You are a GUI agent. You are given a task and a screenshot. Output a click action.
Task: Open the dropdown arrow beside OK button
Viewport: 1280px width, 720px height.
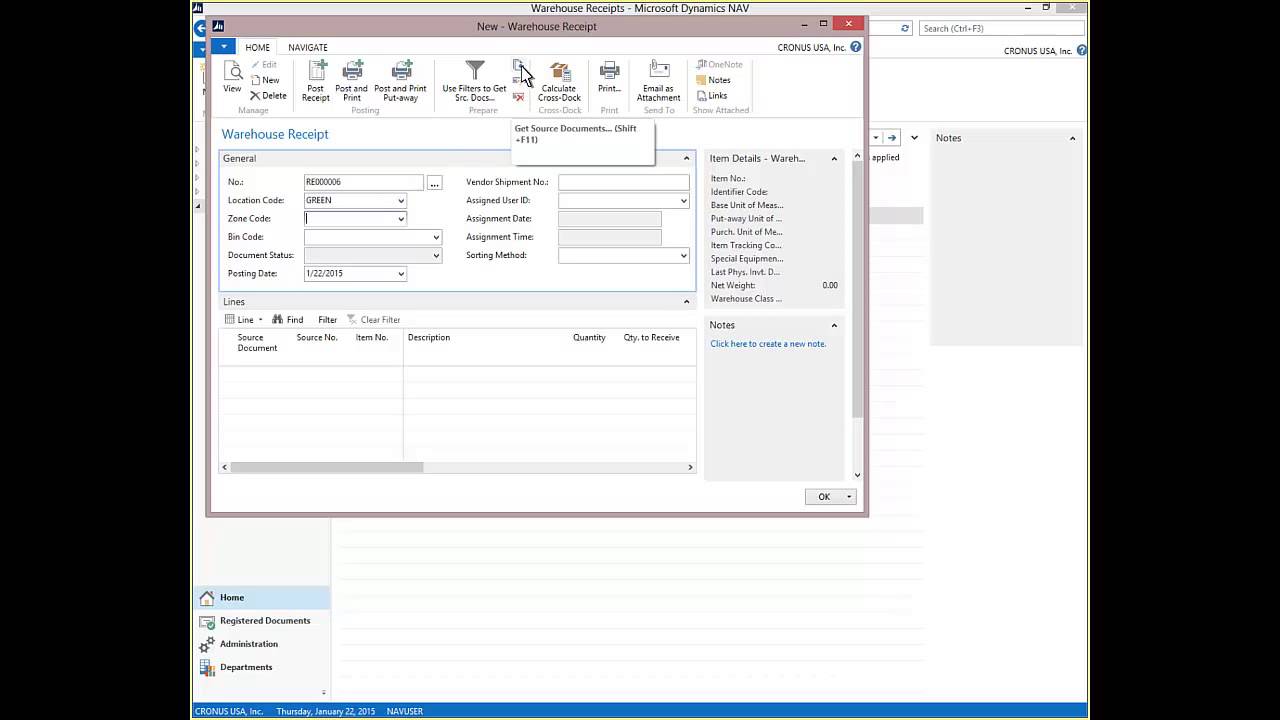click(849, 497)
